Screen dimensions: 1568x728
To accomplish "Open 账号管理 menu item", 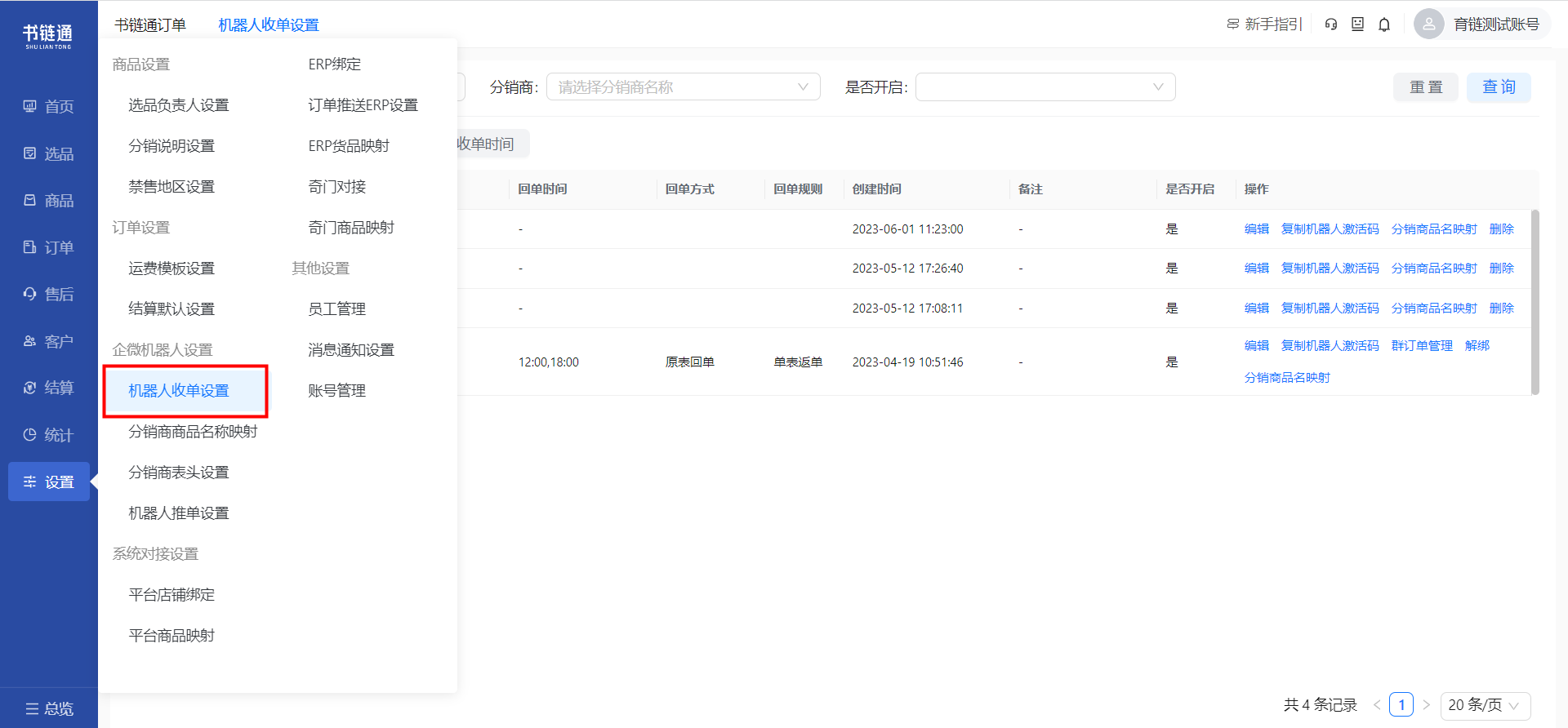I will (x=337, y=391).
